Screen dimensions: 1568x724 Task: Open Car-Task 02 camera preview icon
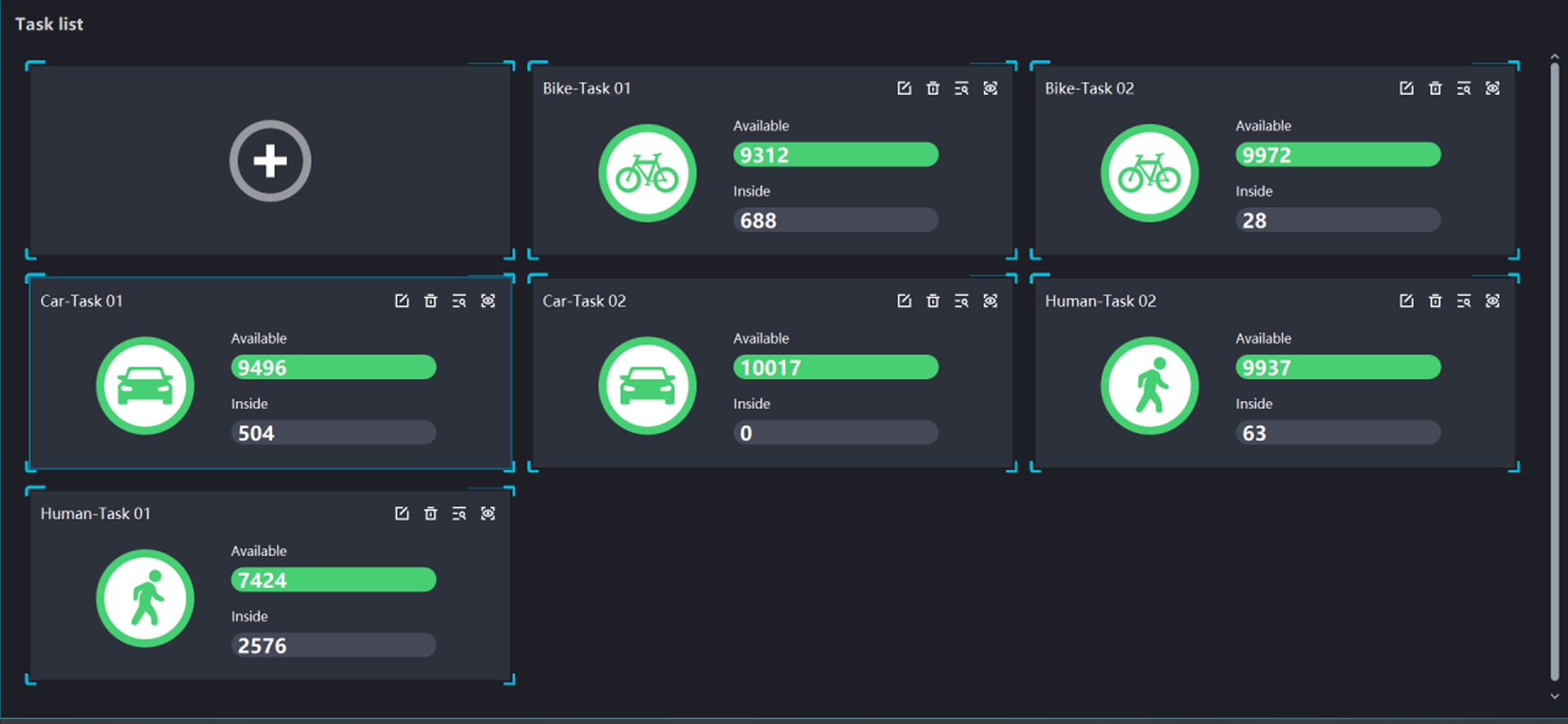click(x=990, y=301)
